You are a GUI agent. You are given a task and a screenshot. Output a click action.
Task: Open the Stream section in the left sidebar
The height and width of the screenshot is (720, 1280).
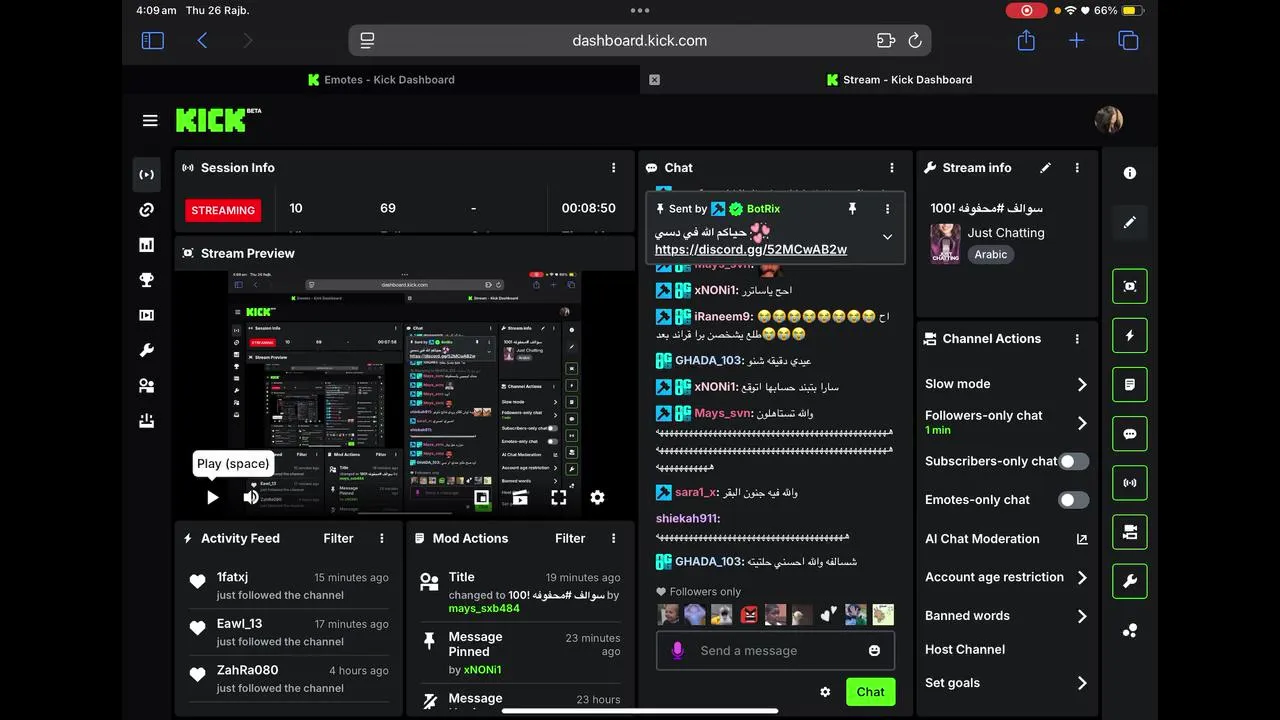(147, 175)
